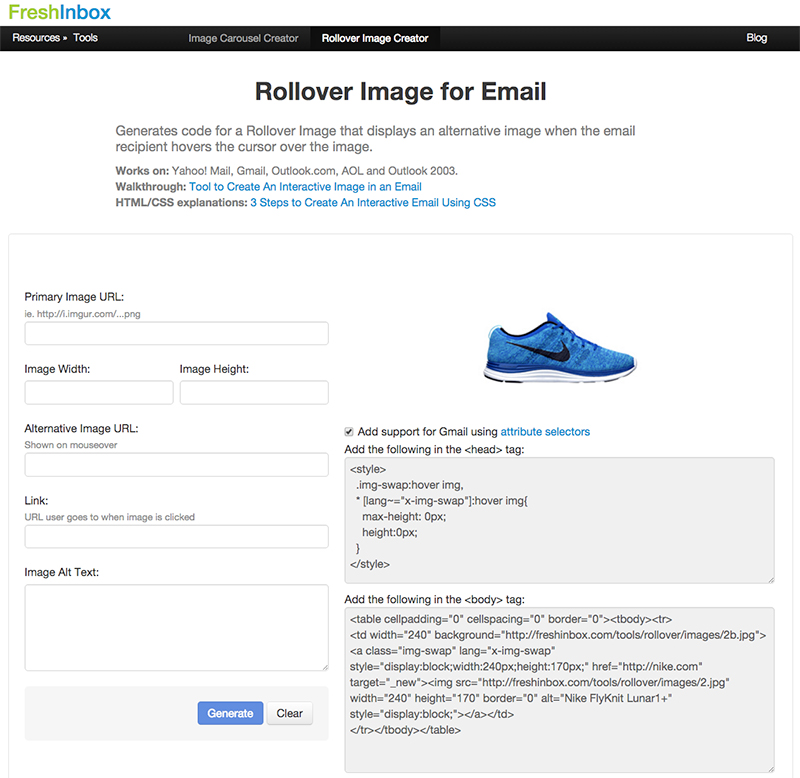This screenshot has height=778, width=800.
Task: Click 'Add the following in the <head> tag:' text
Action: (x=434, y=449)
